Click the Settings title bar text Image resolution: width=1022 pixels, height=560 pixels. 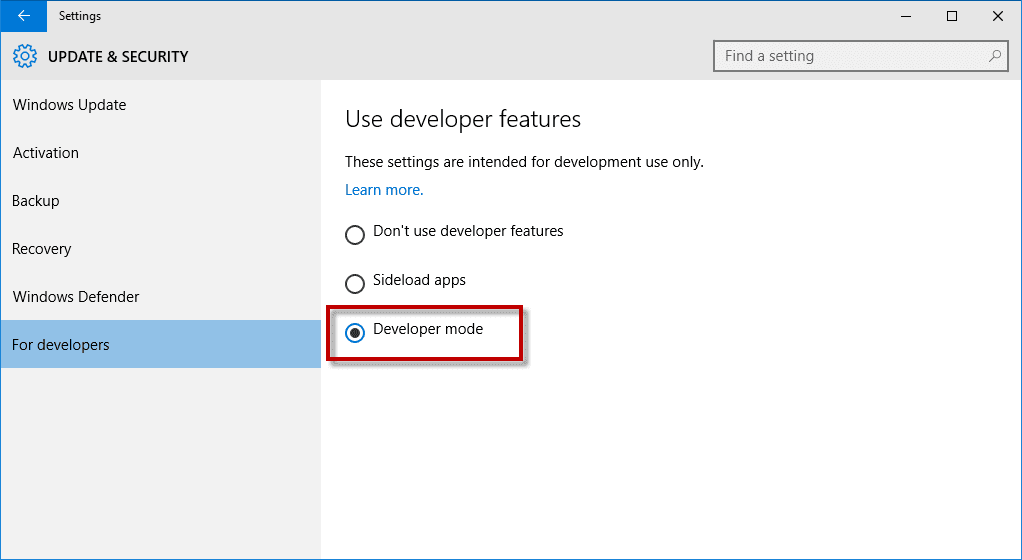coord(80,16)
